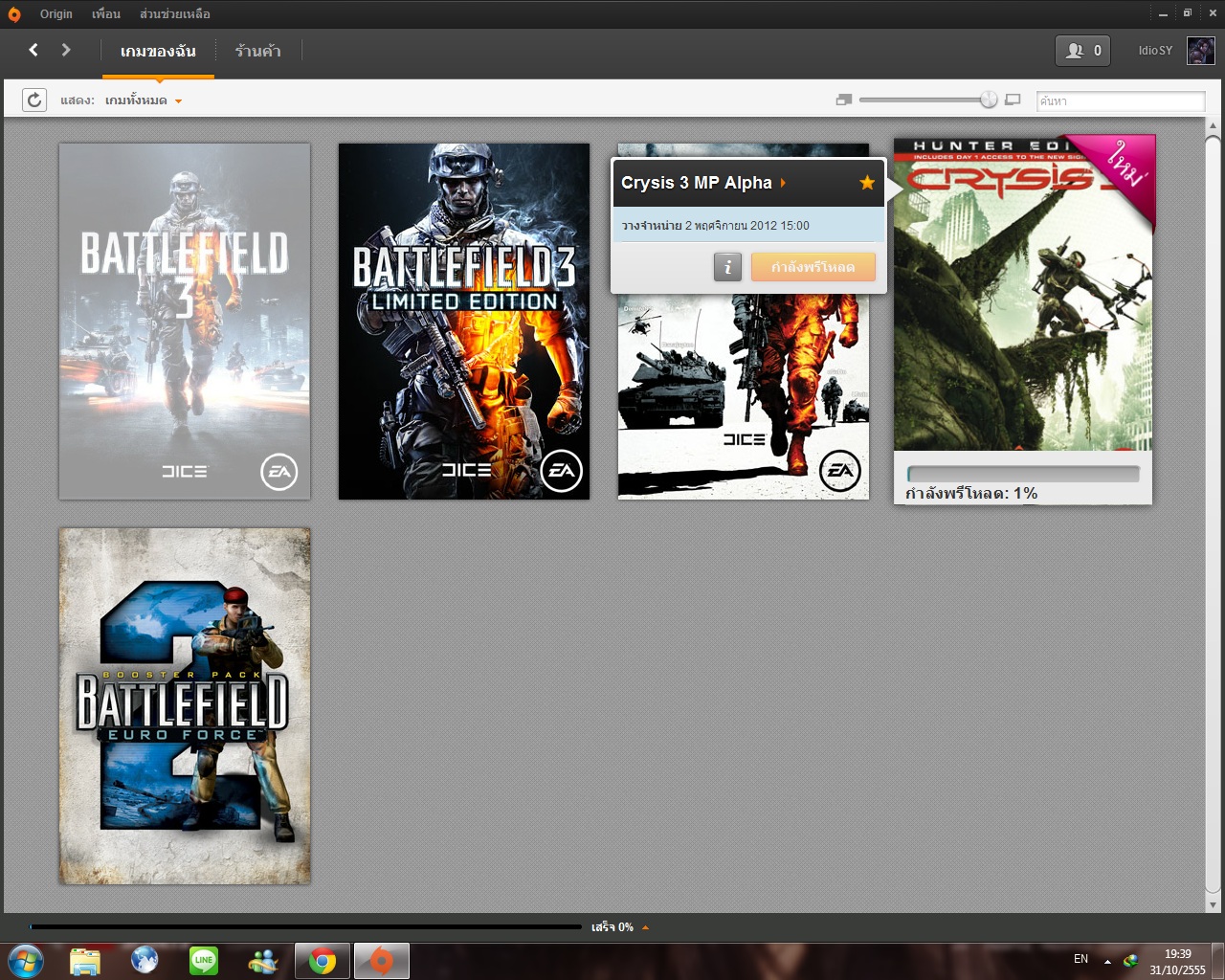1225x980 pixels.
Task: Click the IdioSY username
Action: pyautogui.click(x=1155, y=51)
